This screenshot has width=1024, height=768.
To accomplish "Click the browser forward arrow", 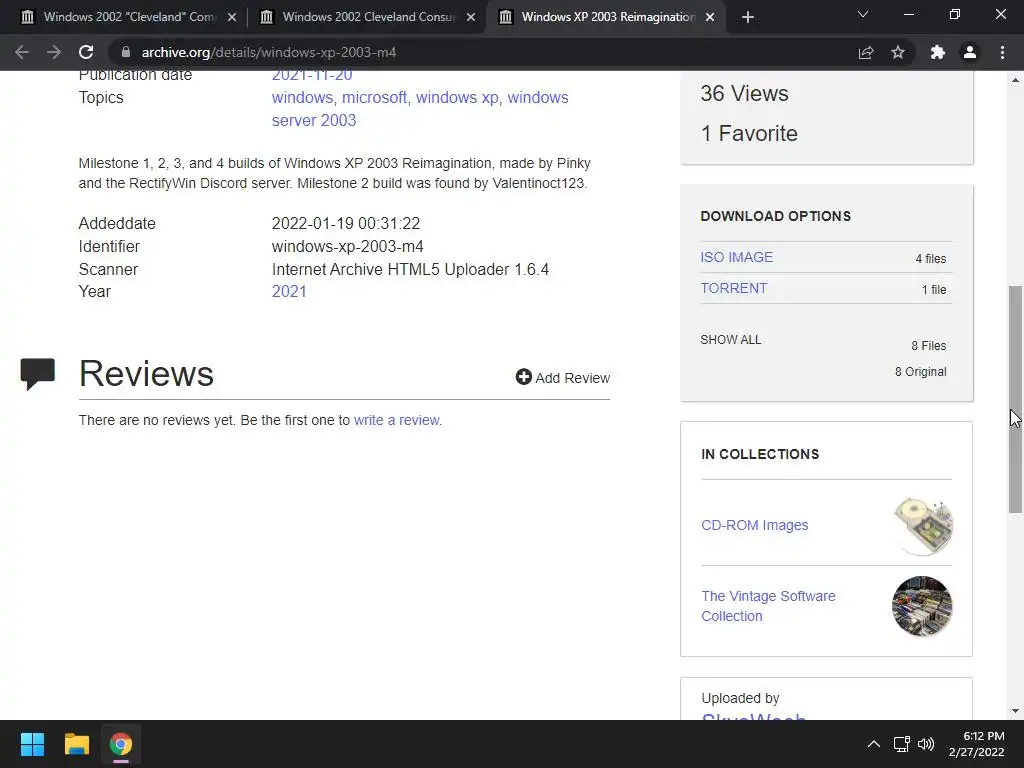I will (x=54, y=52).
